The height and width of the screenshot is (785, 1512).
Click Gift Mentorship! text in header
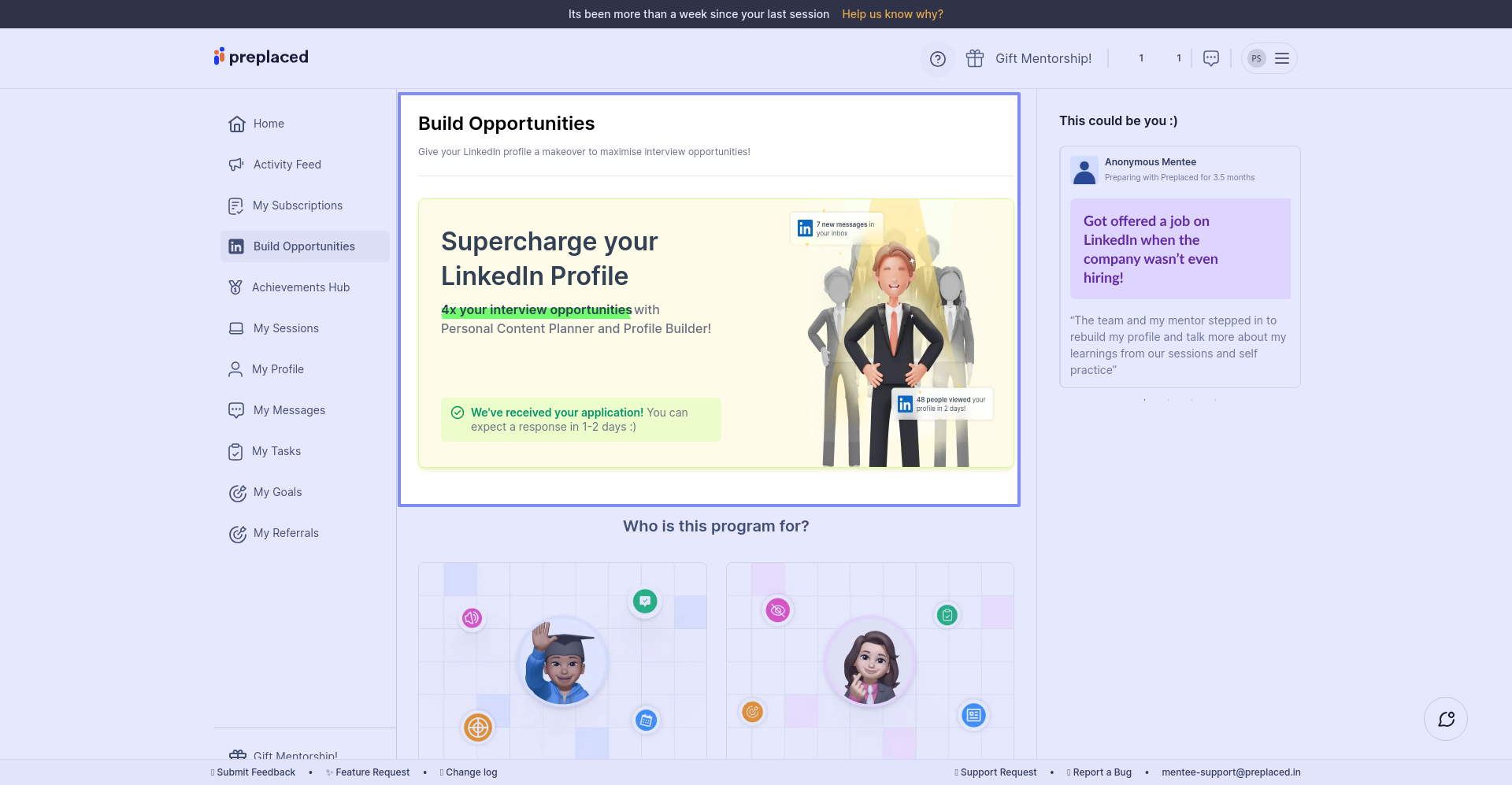pyautogui.click(x=1043, y=58)
